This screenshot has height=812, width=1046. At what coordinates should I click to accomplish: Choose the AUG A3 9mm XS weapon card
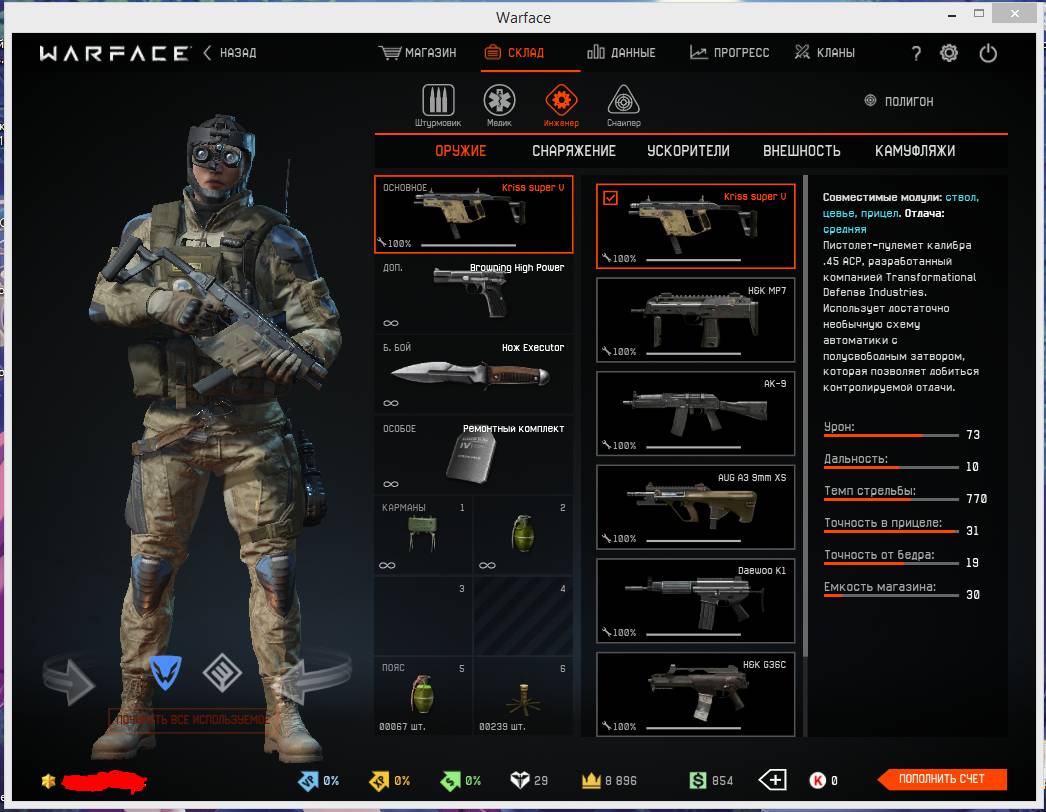[x=695, y=507]
